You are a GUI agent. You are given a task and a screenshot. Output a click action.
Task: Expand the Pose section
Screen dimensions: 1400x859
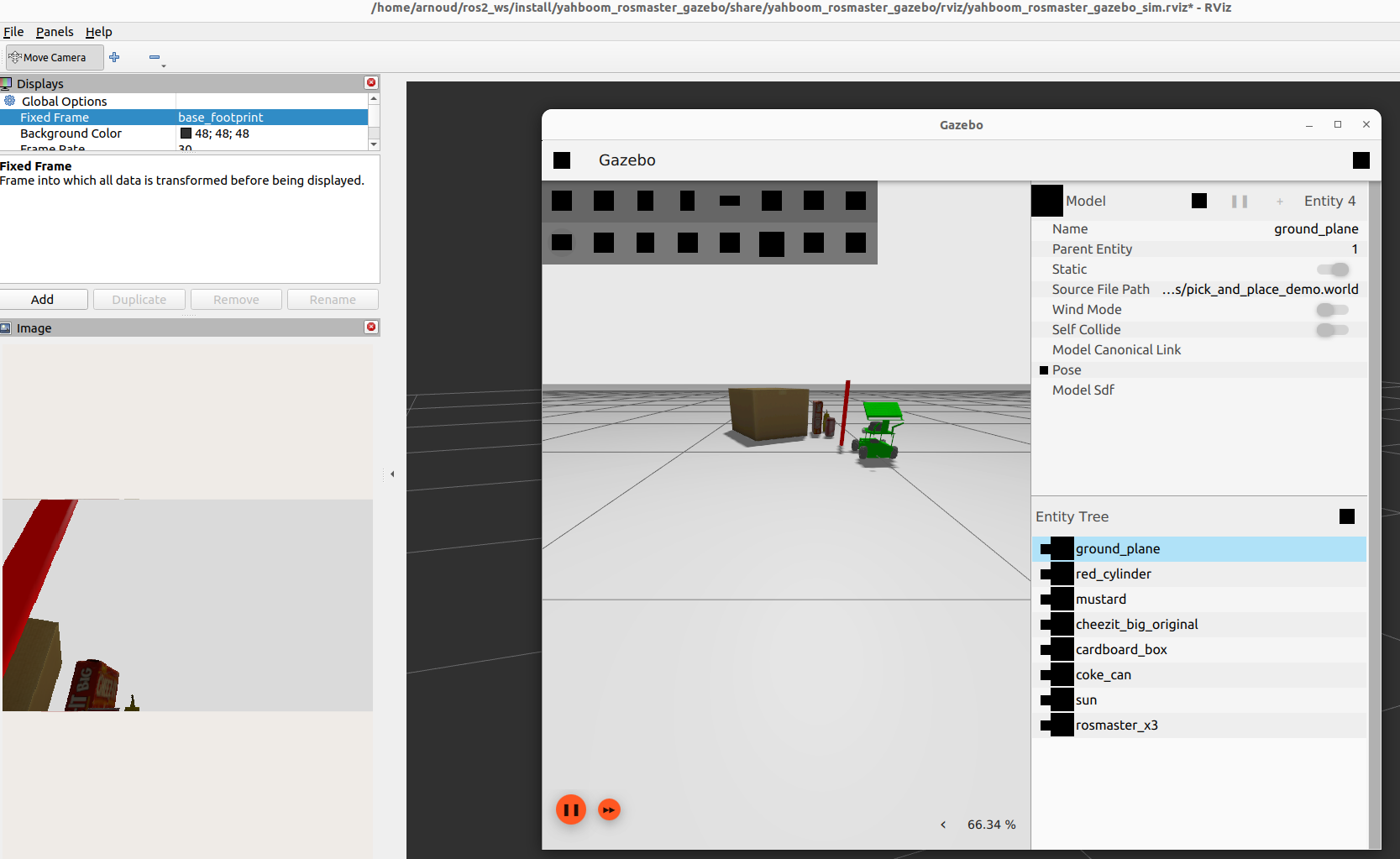(x=1044, y=370)
